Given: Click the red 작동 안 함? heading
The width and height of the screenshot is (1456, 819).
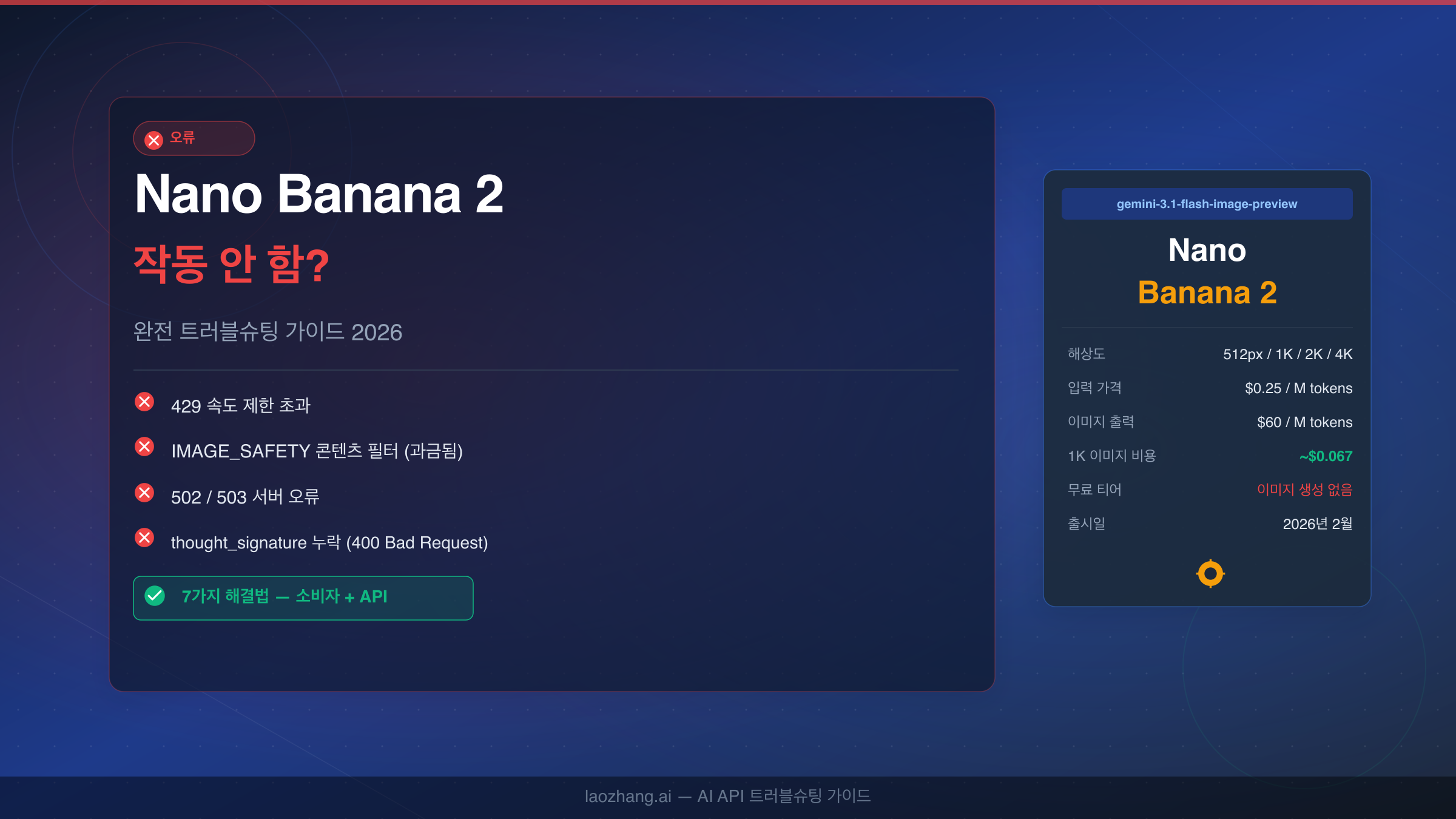Looking at the screenshot, I should [x=231, y=264].
